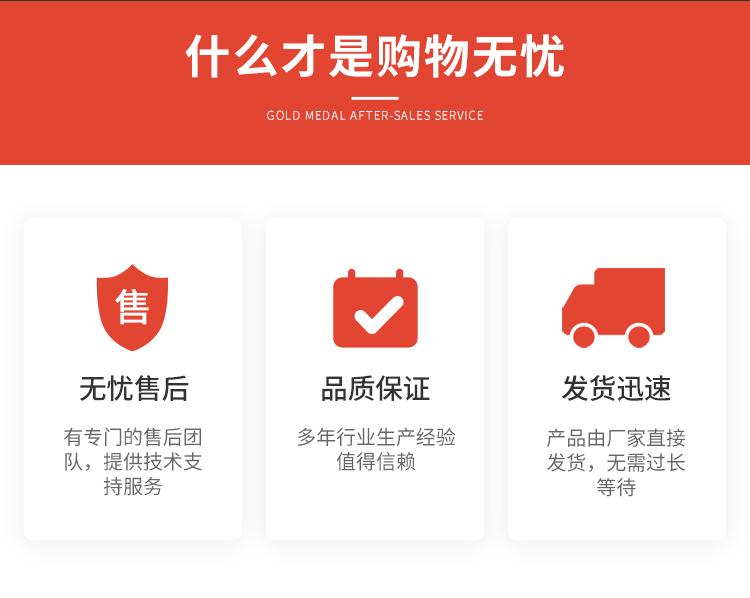
Task: Click the 什么才是购物无忧 banner title
Action: pos(375,56)
